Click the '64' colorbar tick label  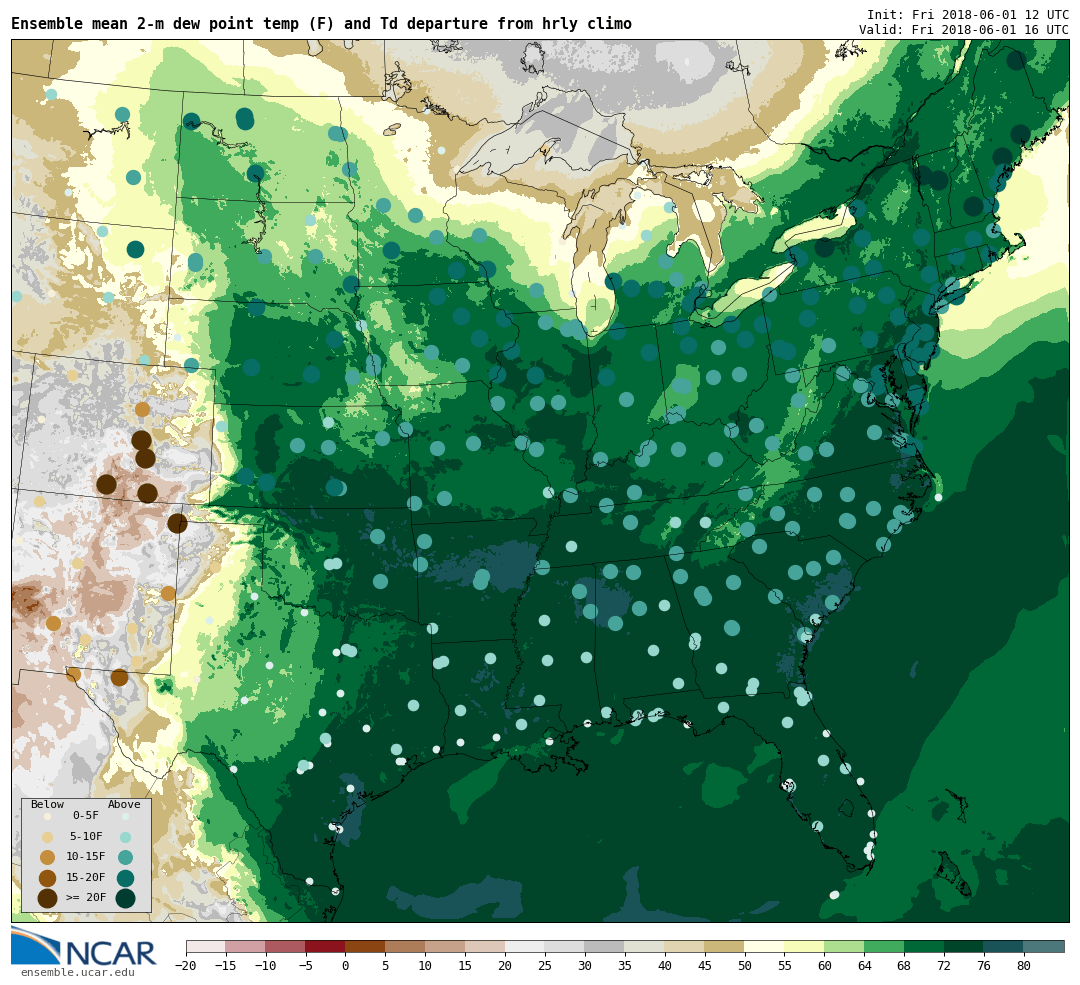pyautogui.click(x=864, y=966)
